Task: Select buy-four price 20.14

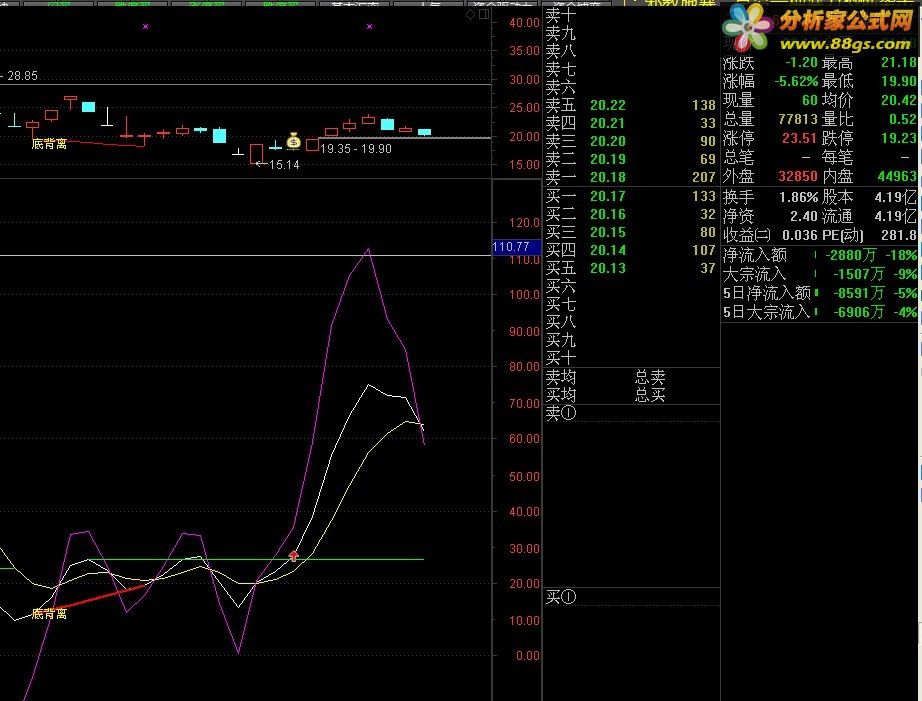Action: pos(608,251)
